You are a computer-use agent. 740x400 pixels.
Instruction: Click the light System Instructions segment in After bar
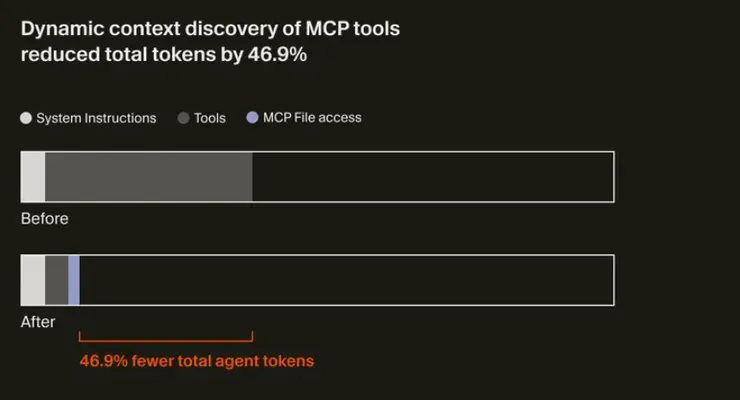33,280
